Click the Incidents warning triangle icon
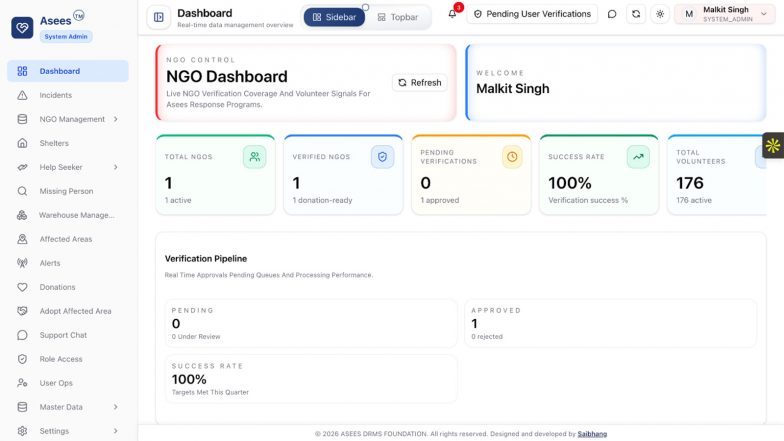784x441 pixels. click(x=22, y=95)
